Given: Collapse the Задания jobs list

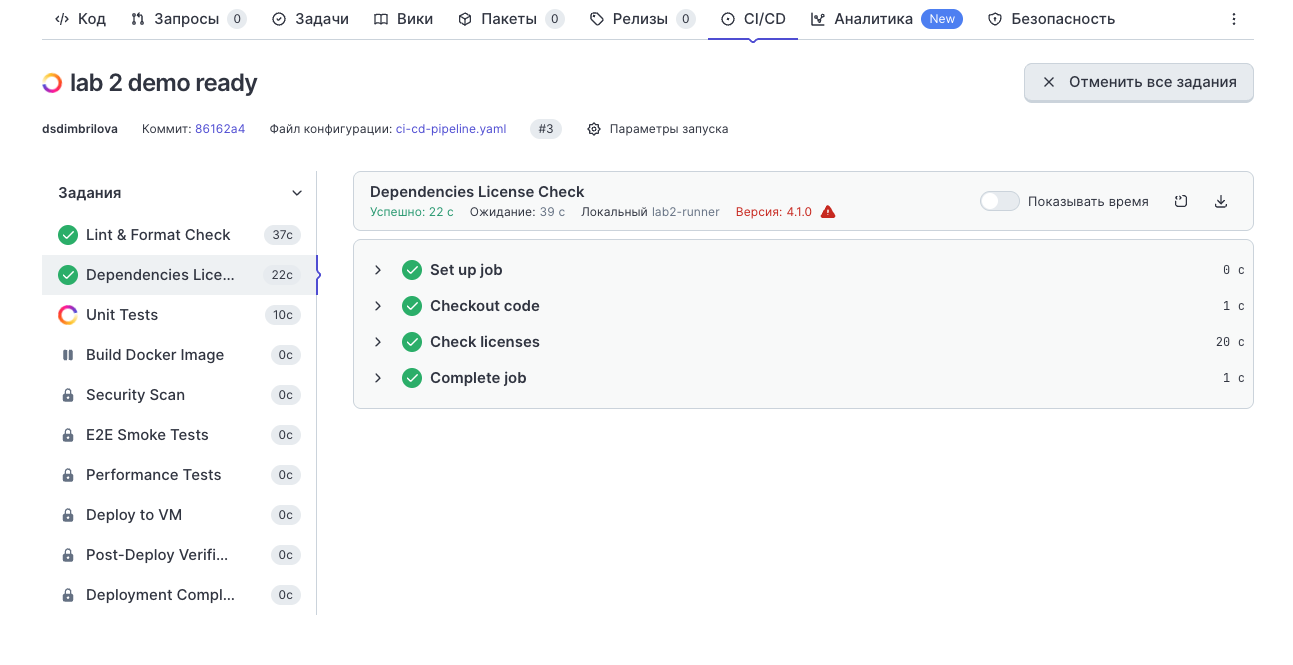Looking at the screenshot, I should tap(296, 193).
